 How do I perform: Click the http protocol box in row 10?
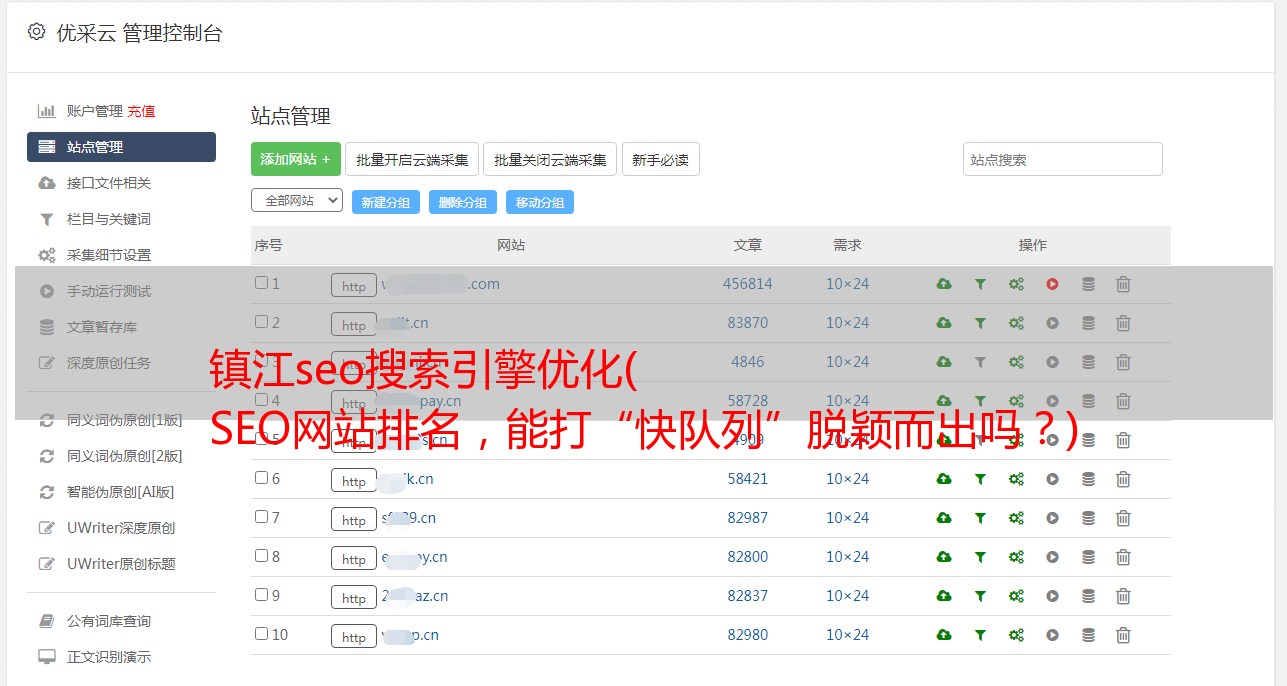[x=354, y=636]
